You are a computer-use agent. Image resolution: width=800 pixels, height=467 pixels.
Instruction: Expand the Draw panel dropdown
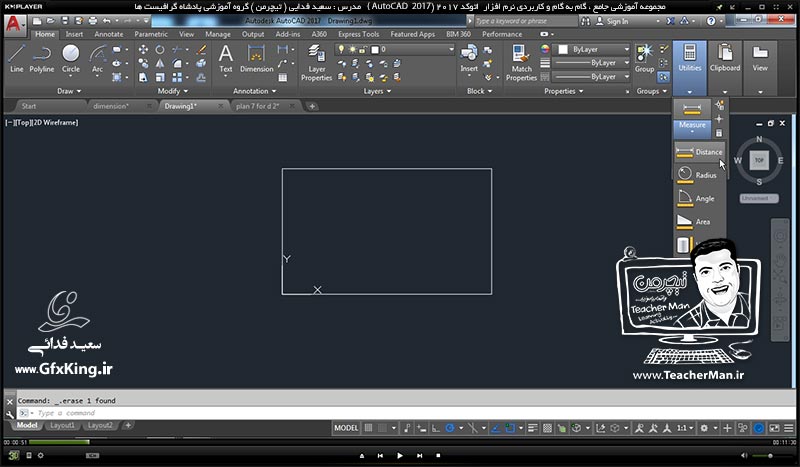coord(69,91)
